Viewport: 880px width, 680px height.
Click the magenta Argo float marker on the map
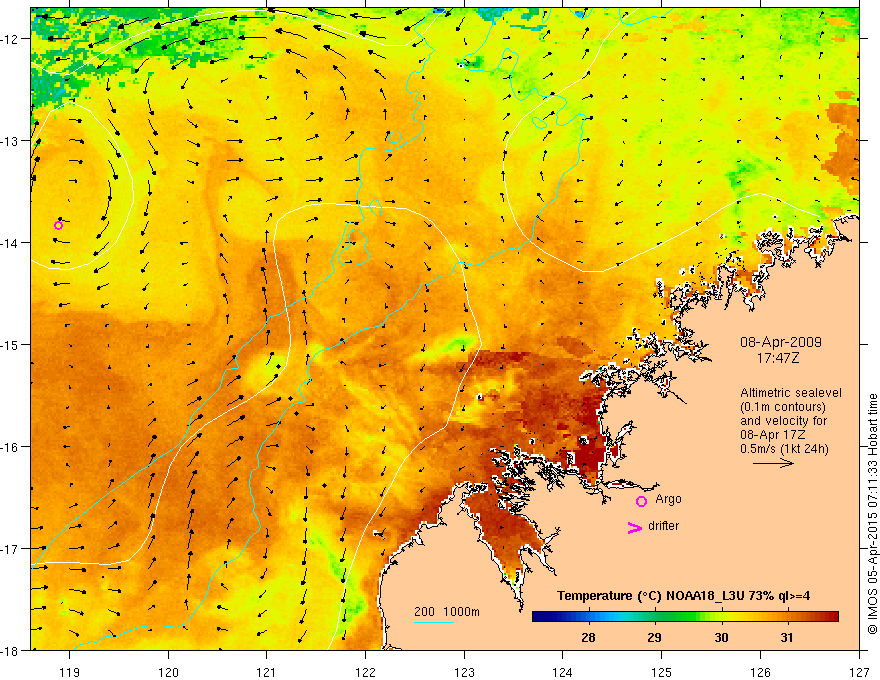[58, 226]
